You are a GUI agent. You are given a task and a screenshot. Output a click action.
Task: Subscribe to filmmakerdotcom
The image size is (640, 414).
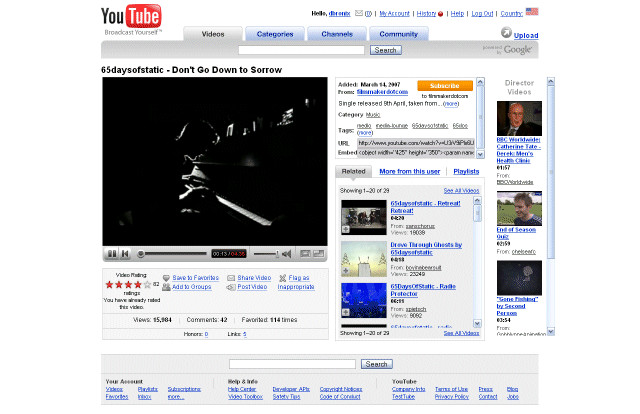[445, 86]
